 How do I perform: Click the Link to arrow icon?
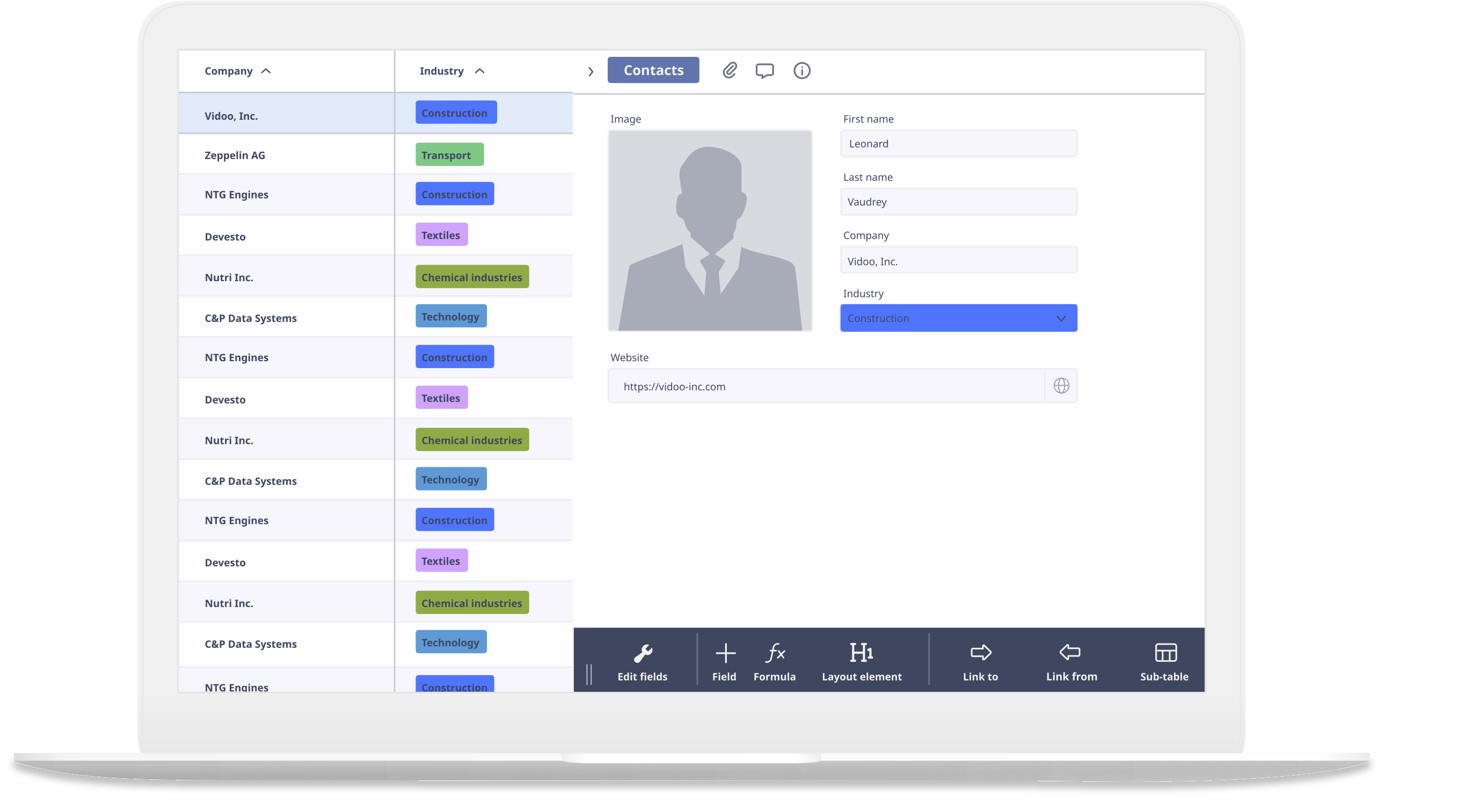click(x=980, y=653)
